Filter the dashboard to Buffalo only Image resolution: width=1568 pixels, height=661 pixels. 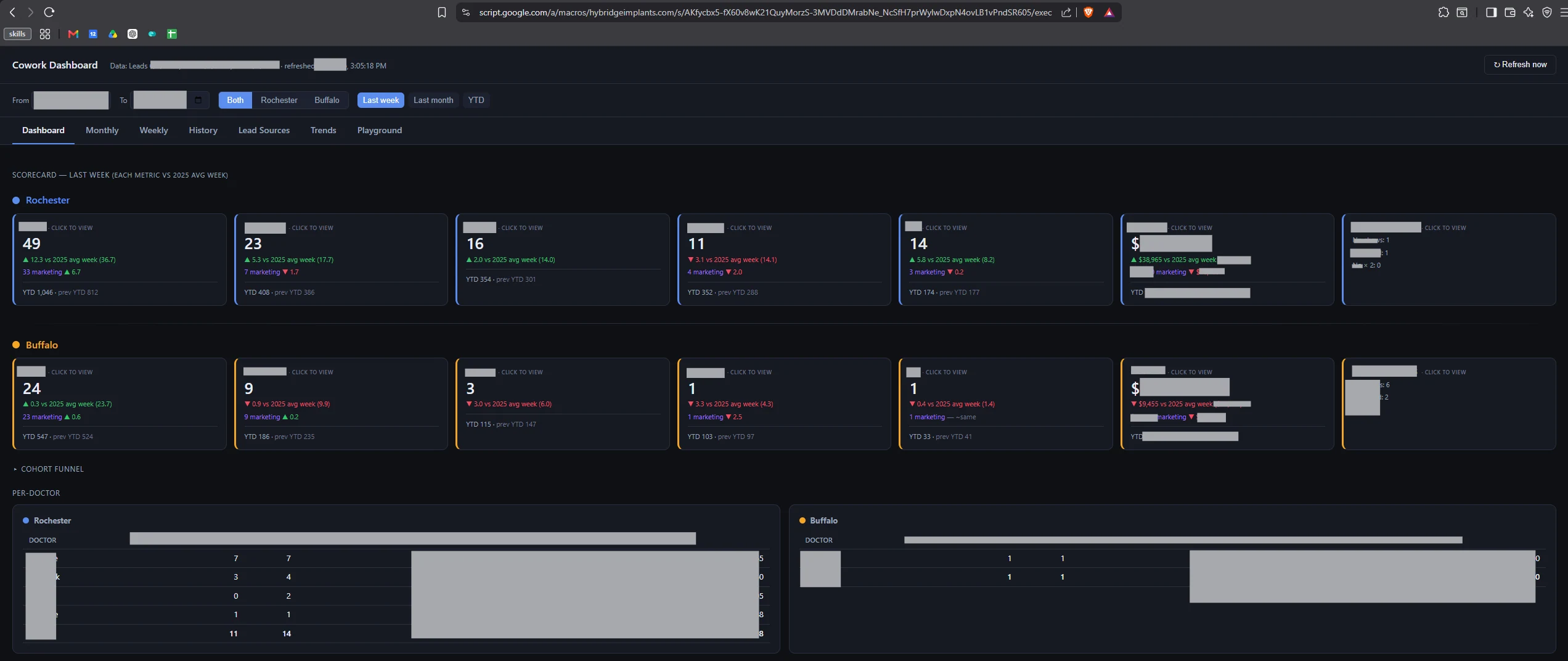327,100
